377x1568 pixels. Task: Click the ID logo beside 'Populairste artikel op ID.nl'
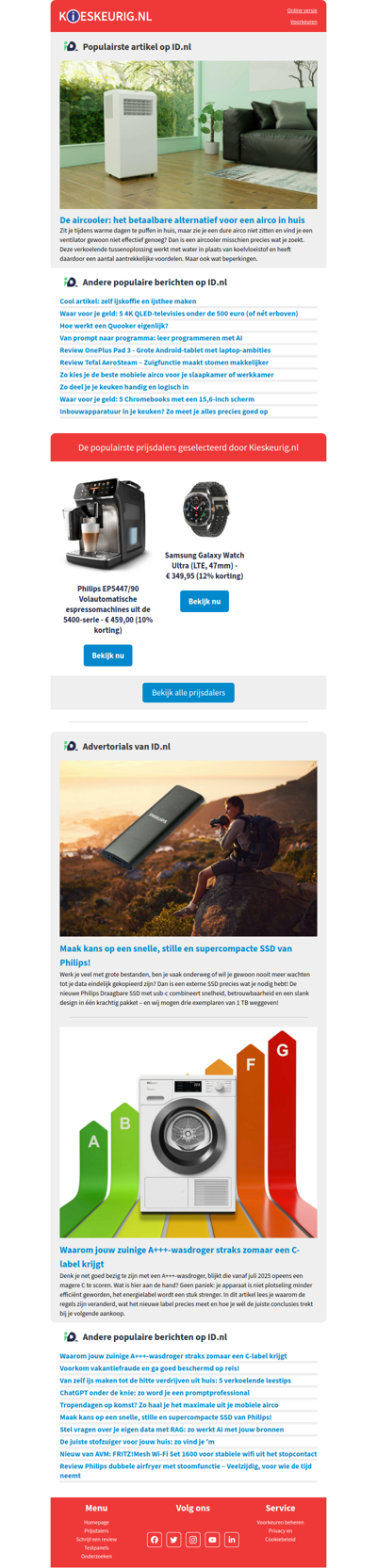tap(71, 46)
